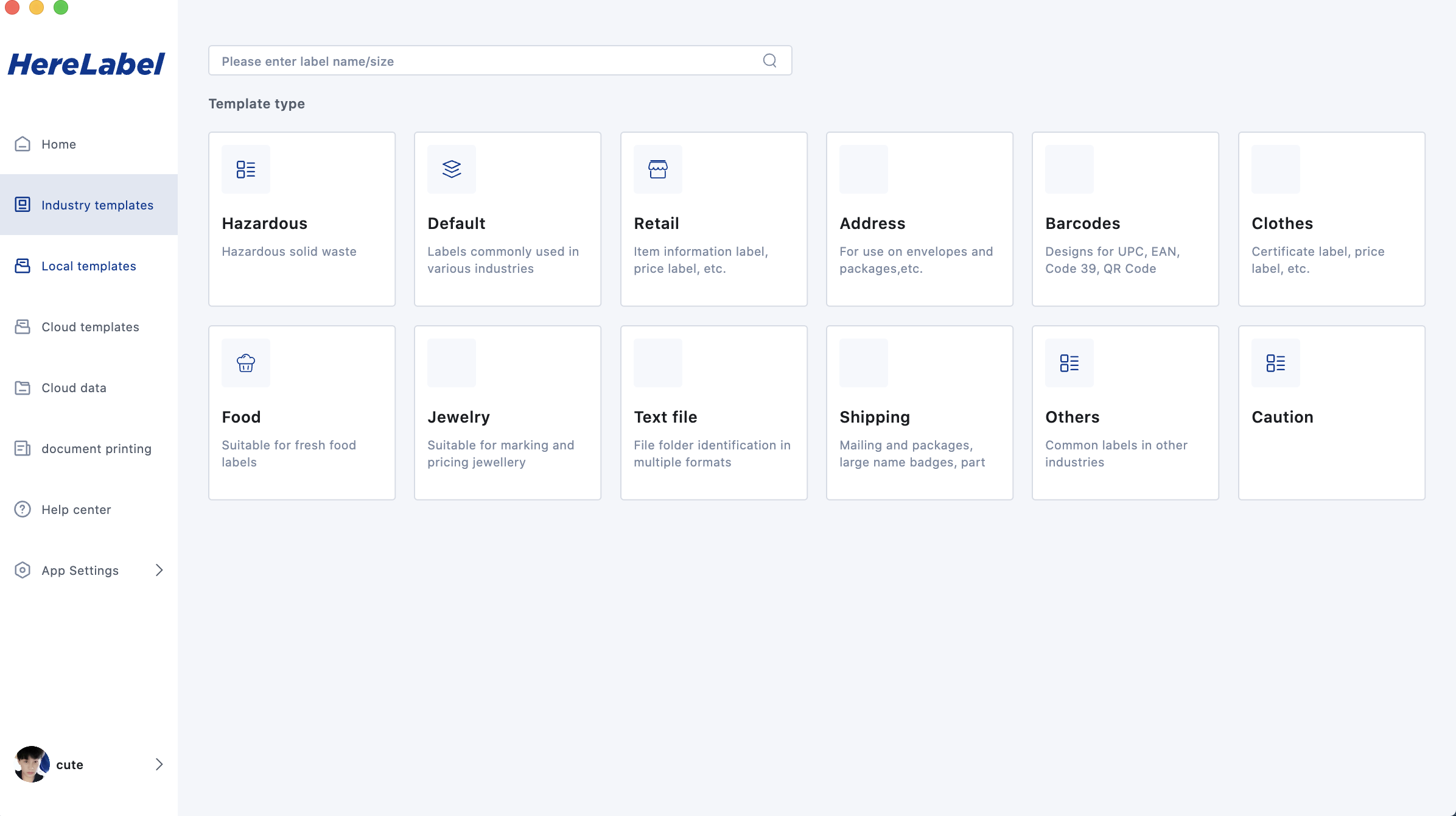The image size is (1456, 816).
Task: Click the Default layers stack icon
Action: [x=452, y=169]
